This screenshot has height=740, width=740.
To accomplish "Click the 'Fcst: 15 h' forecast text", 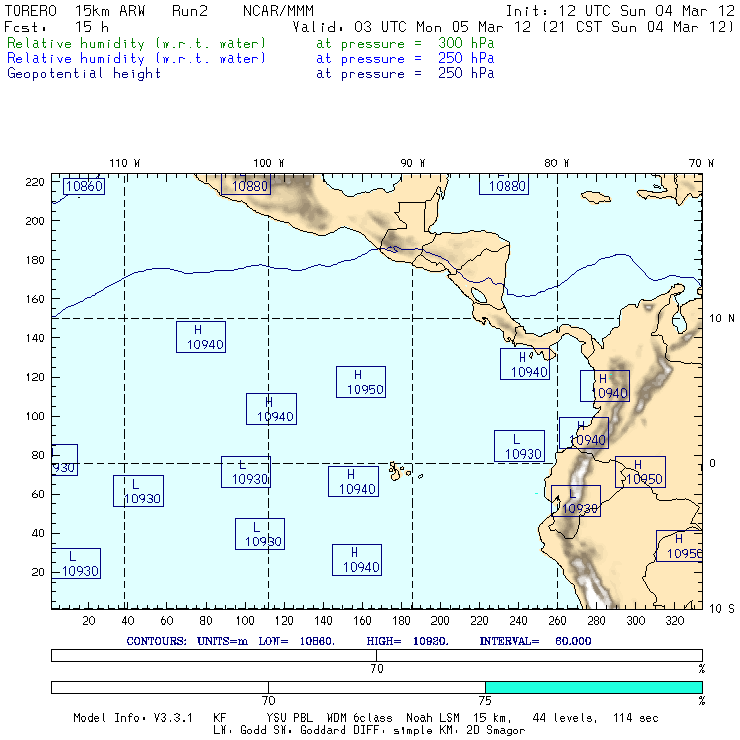I will [57, 27].
